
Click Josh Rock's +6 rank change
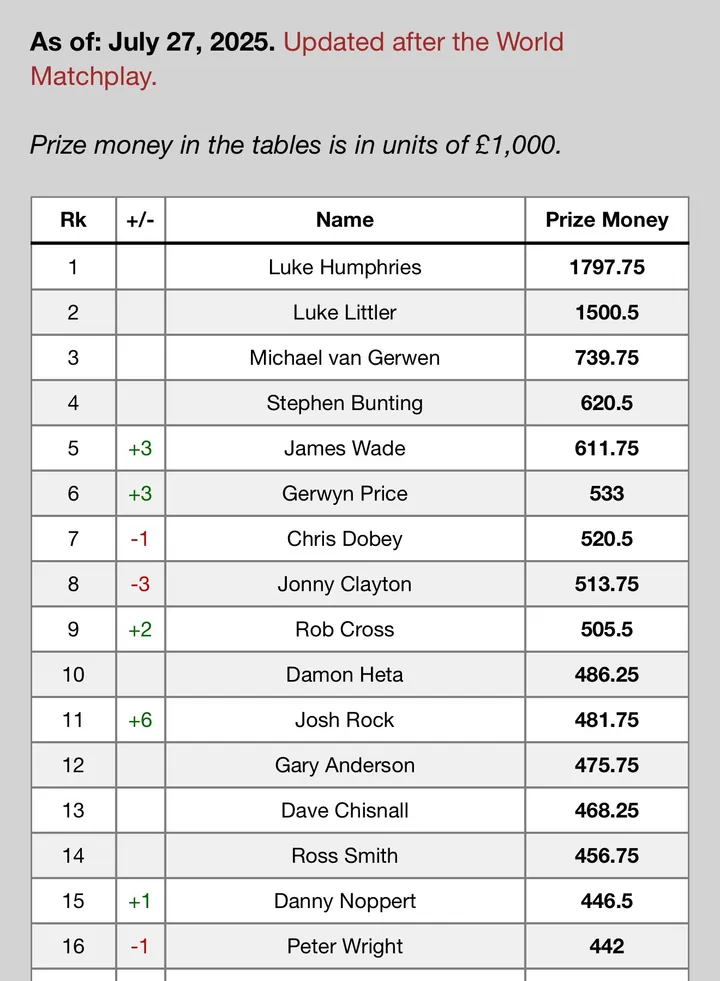(140, 720)
